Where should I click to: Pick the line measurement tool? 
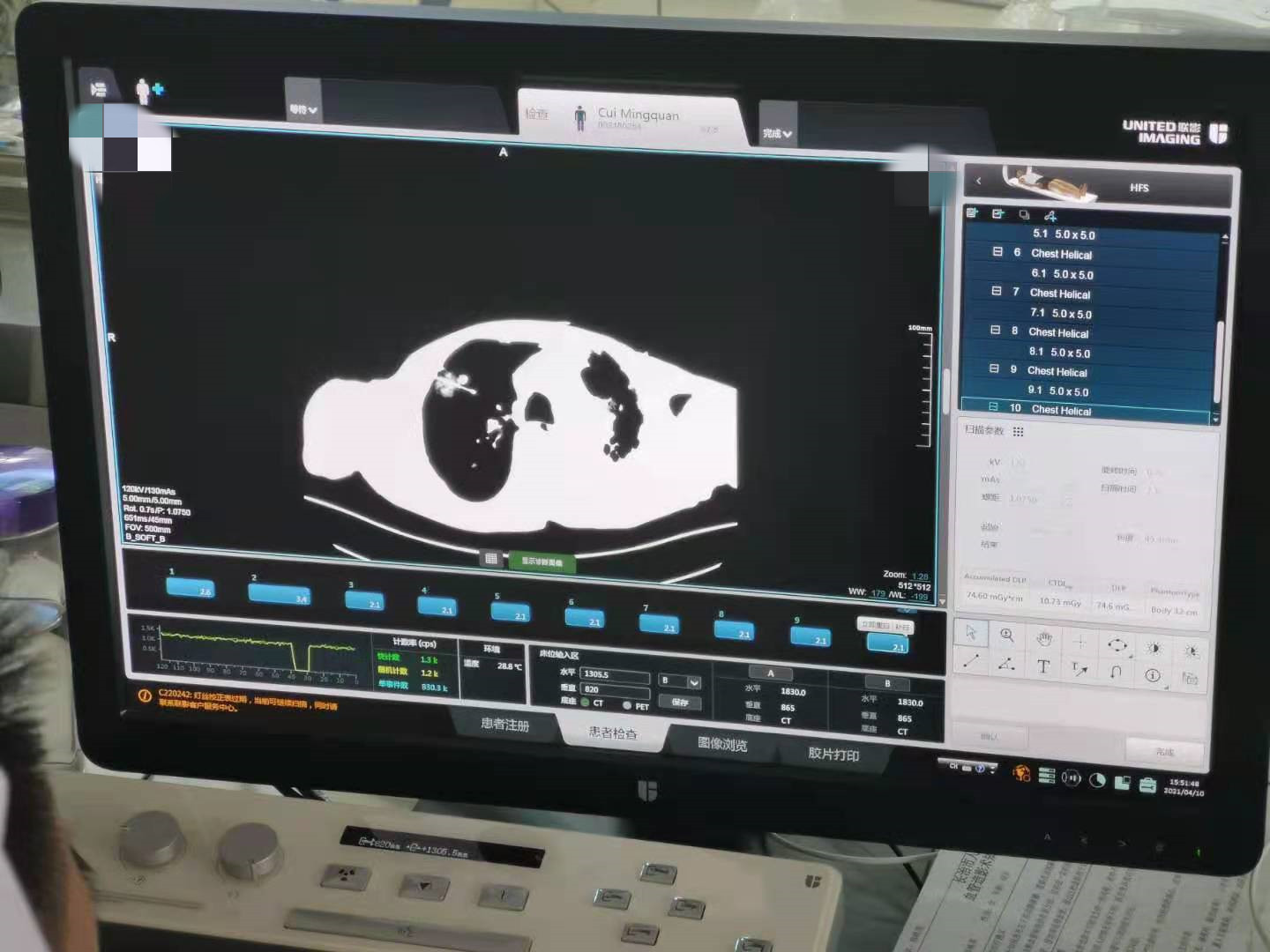(970, 662)
